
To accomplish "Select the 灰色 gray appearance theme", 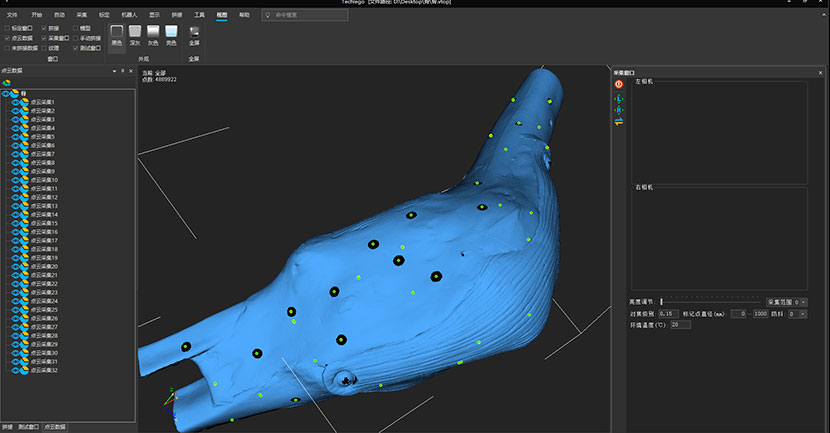I will tap(153, 32).
